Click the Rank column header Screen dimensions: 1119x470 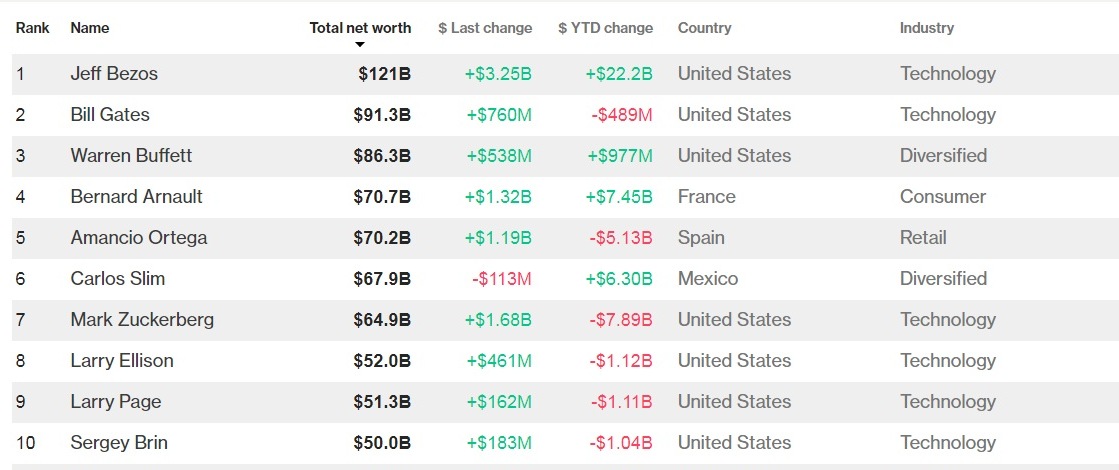tap(33, 29)
